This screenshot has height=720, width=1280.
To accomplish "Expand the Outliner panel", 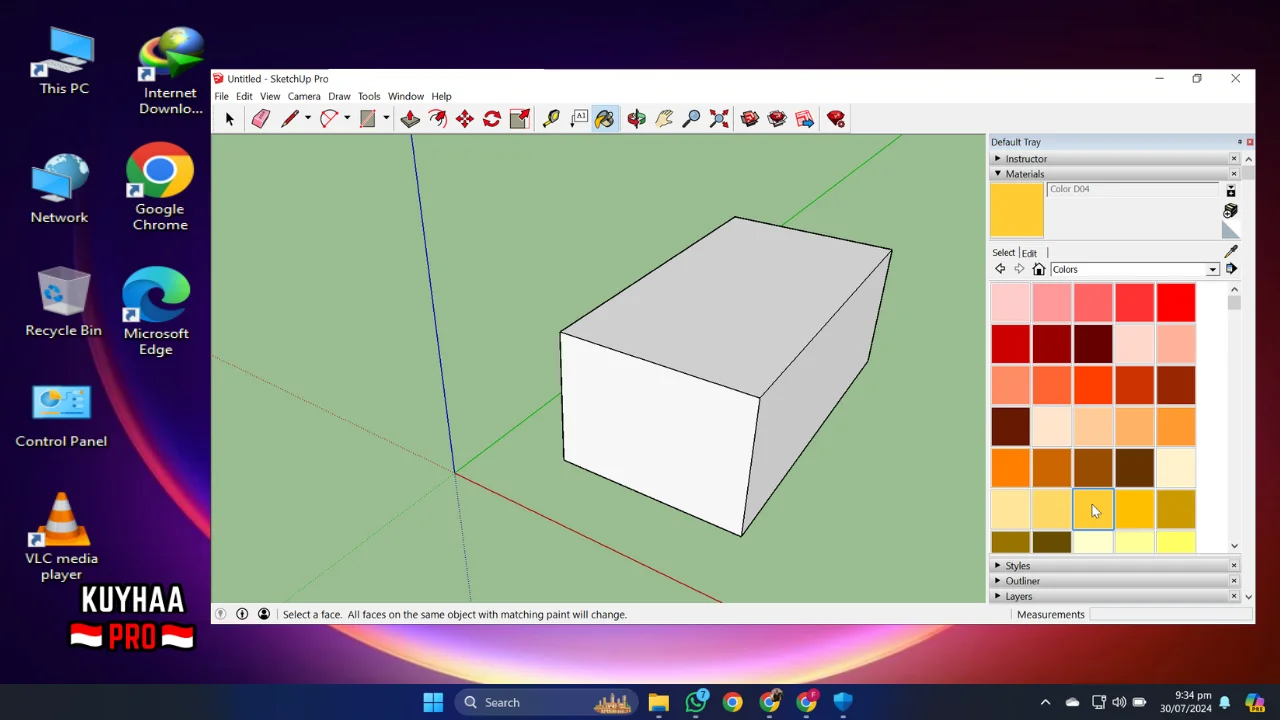I will (997, 580).
